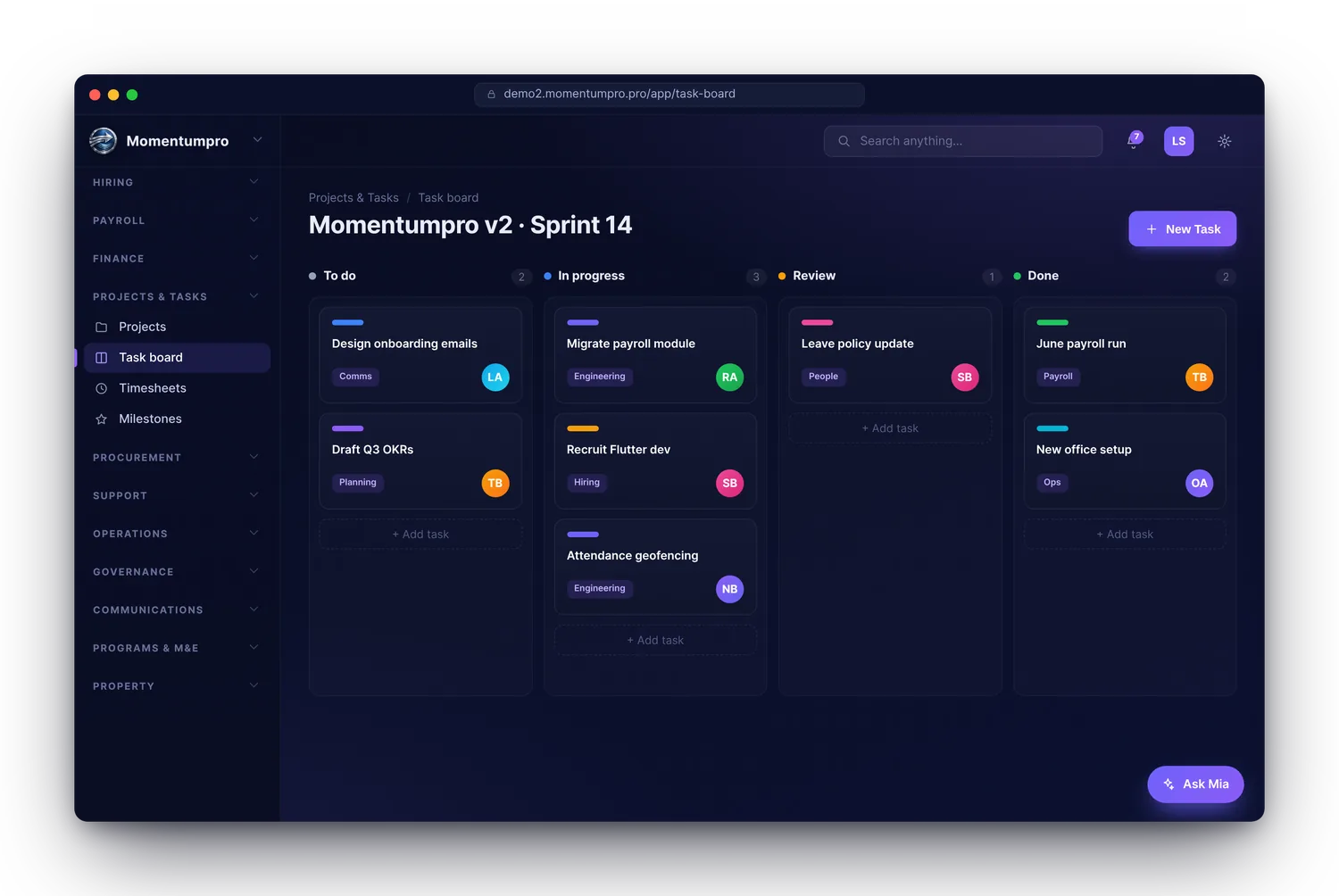Image resolution: width=1339 pixels, height=896 pixels.
Task: Expand the Payroll sidebar section
Action: pos(176,220)
